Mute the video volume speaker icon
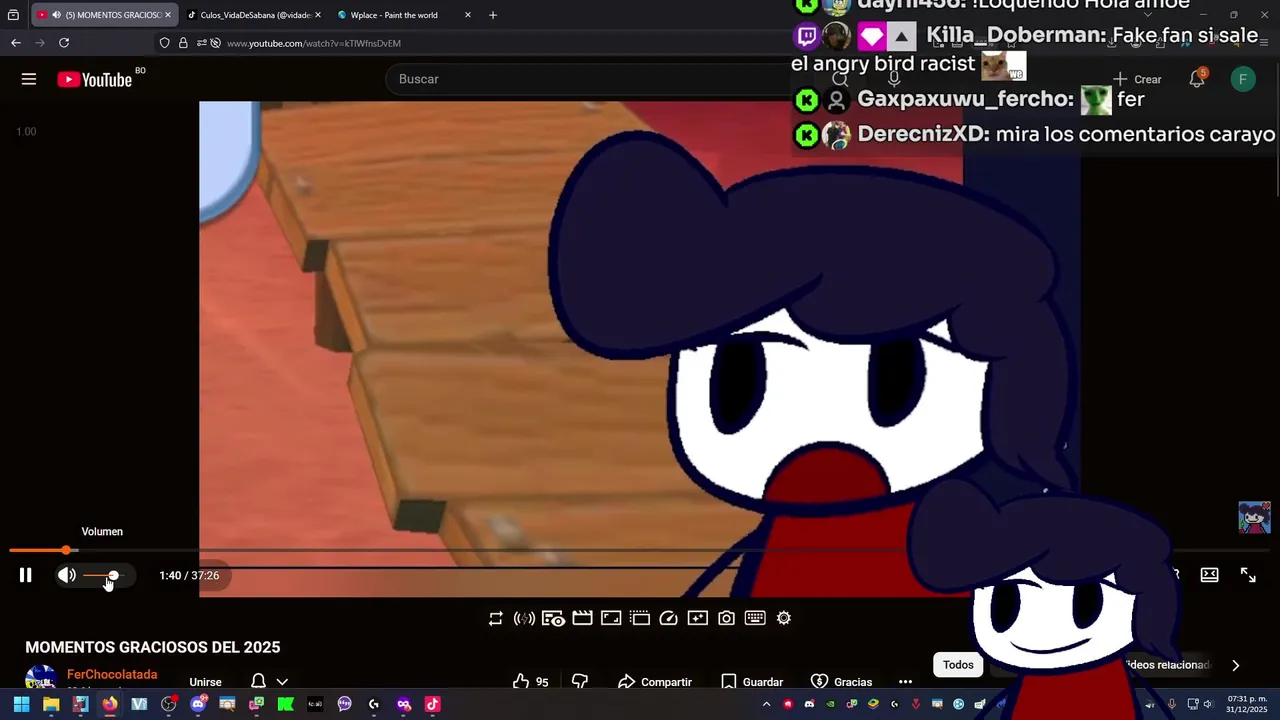1280x720 pixels. [66, 575]
